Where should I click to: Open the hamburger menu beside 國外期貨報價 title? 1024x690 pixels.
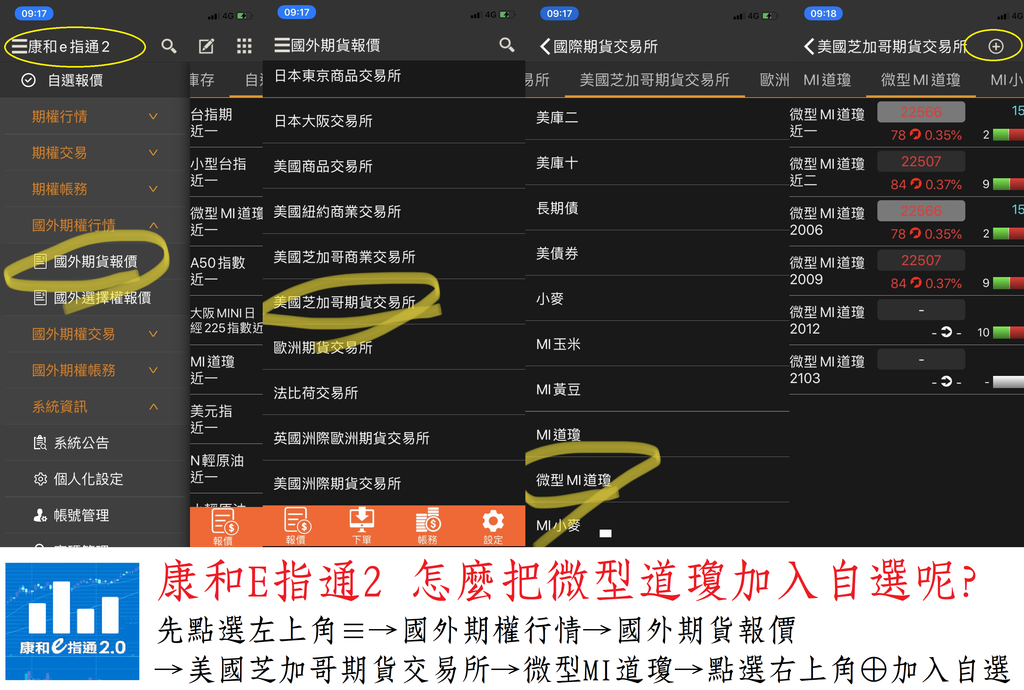point(282,45)
